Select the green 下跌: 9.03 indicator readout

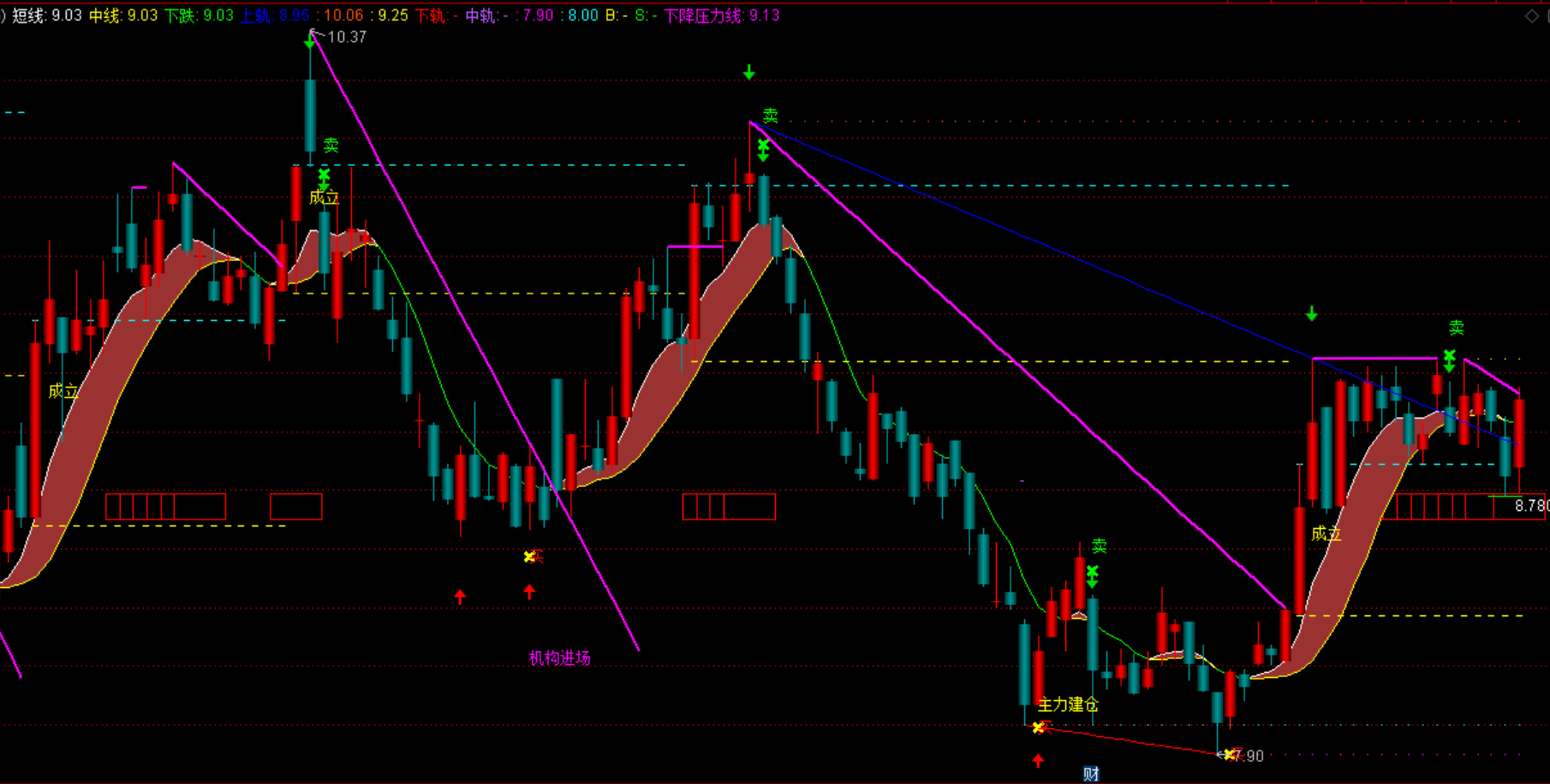click(199, 15)
